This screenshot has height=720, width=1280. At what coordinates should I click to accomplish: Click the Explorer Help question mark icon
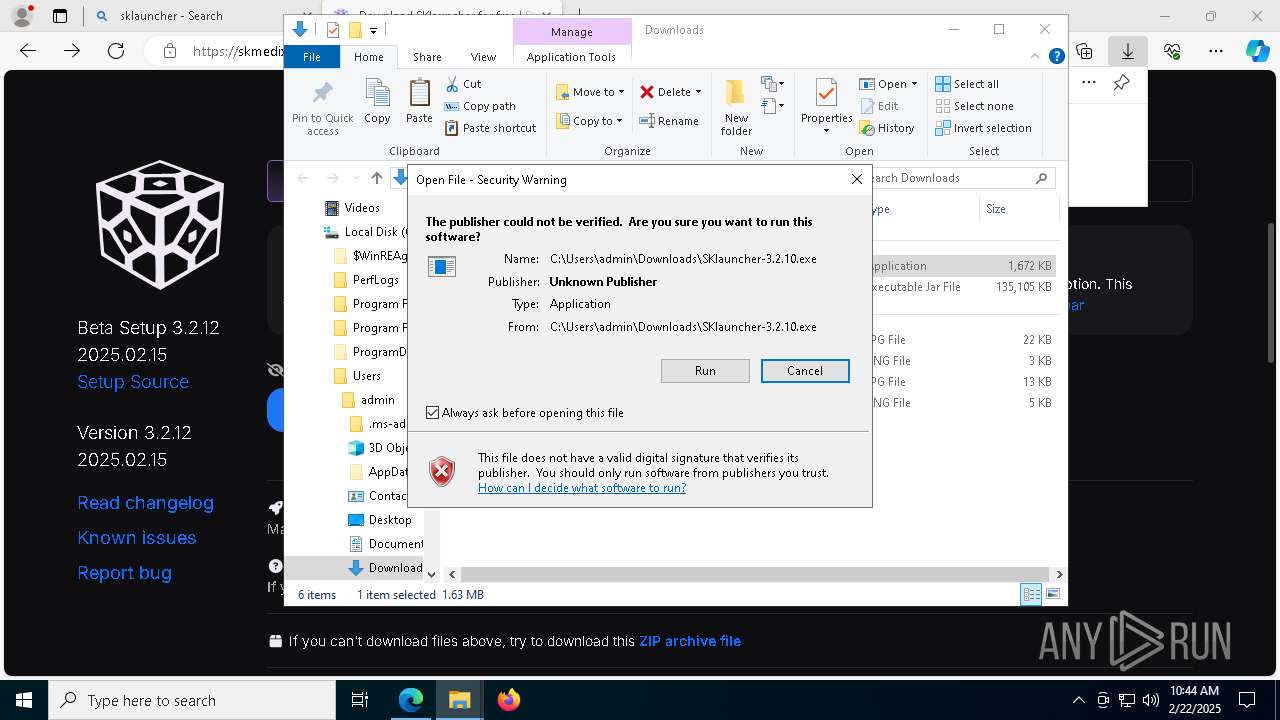tap(1056, 57)
